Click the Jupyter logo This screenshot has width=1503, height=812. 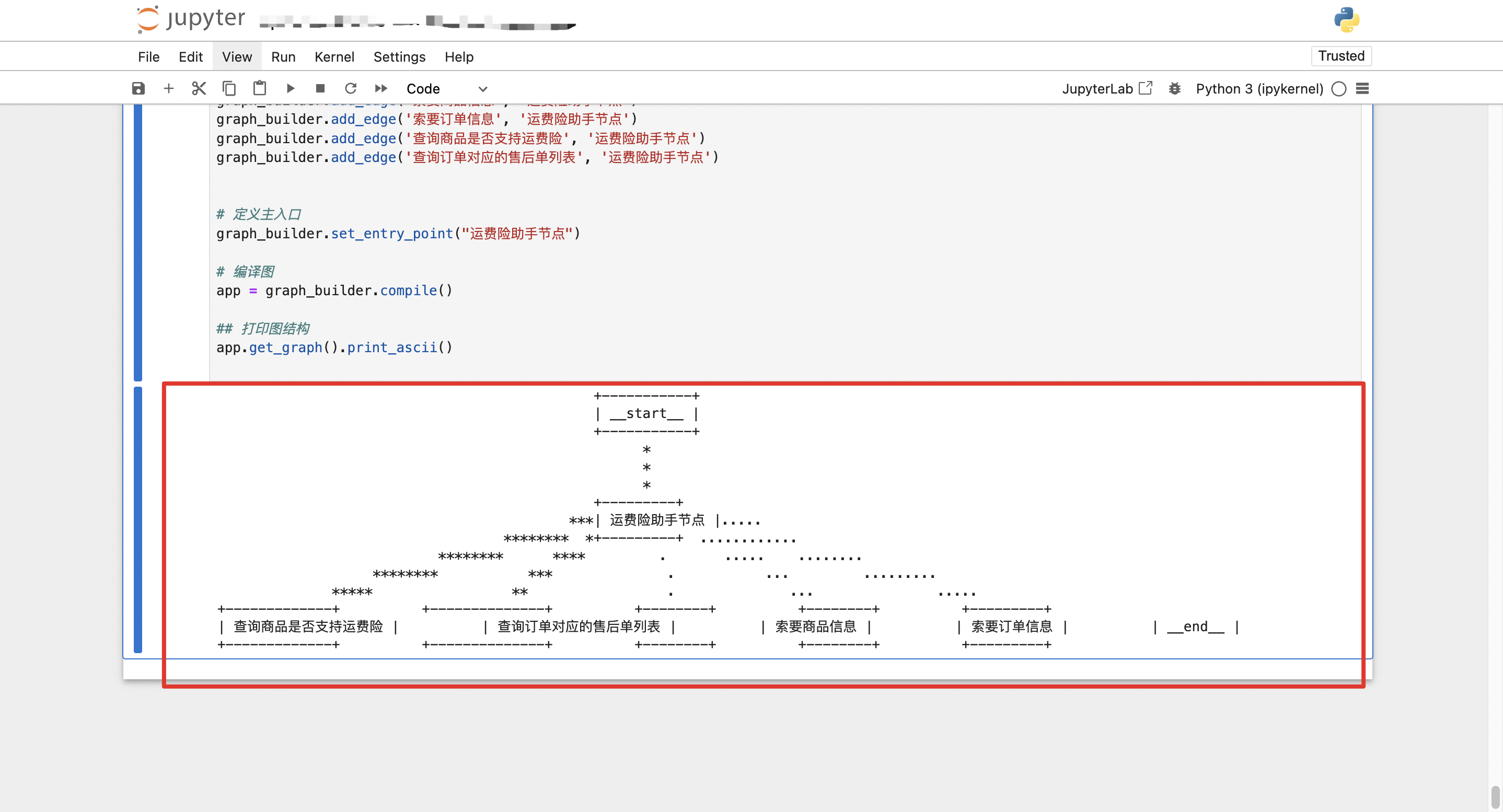click(191, 19)
